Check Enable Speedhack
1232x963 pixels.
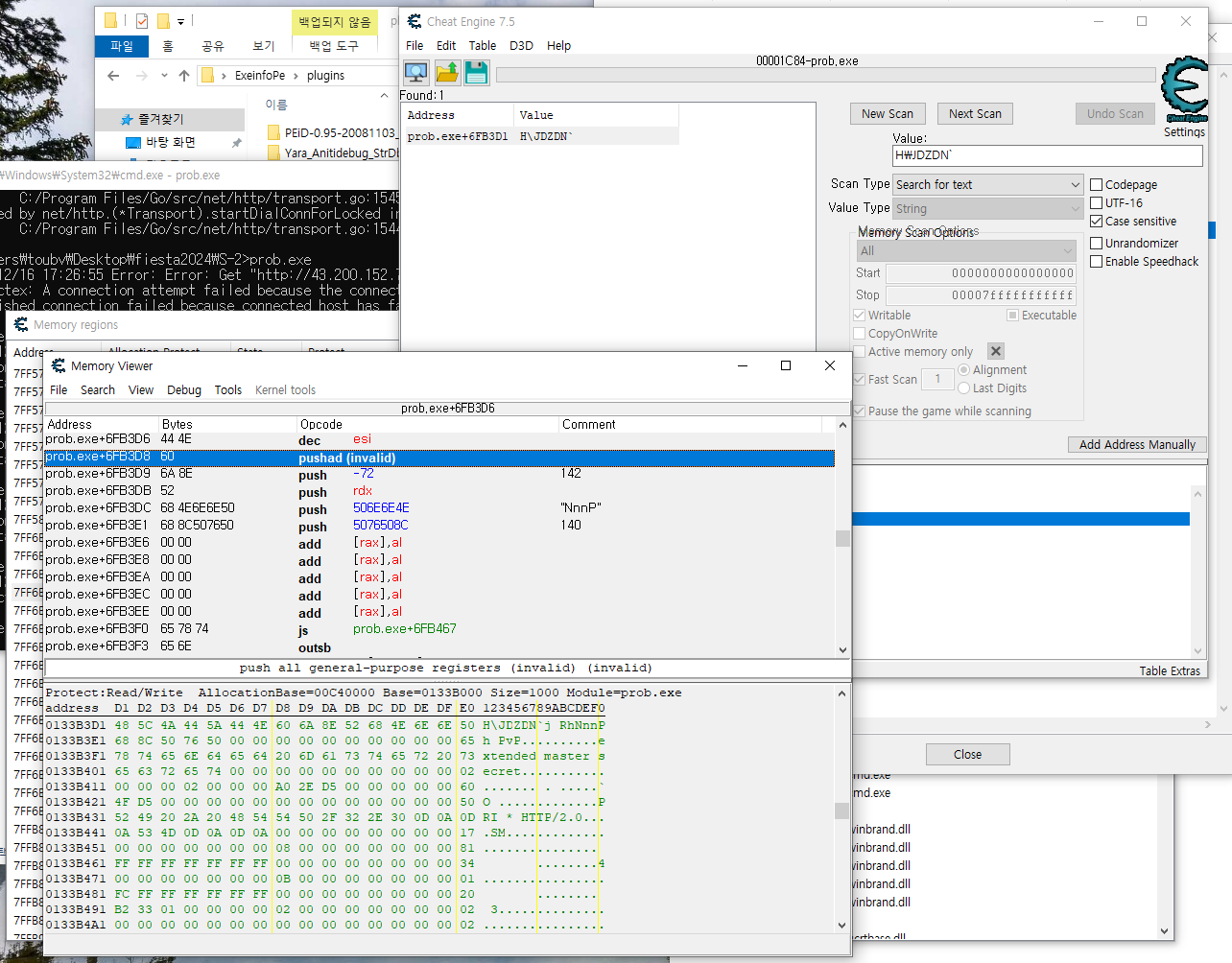(1097, 261)
